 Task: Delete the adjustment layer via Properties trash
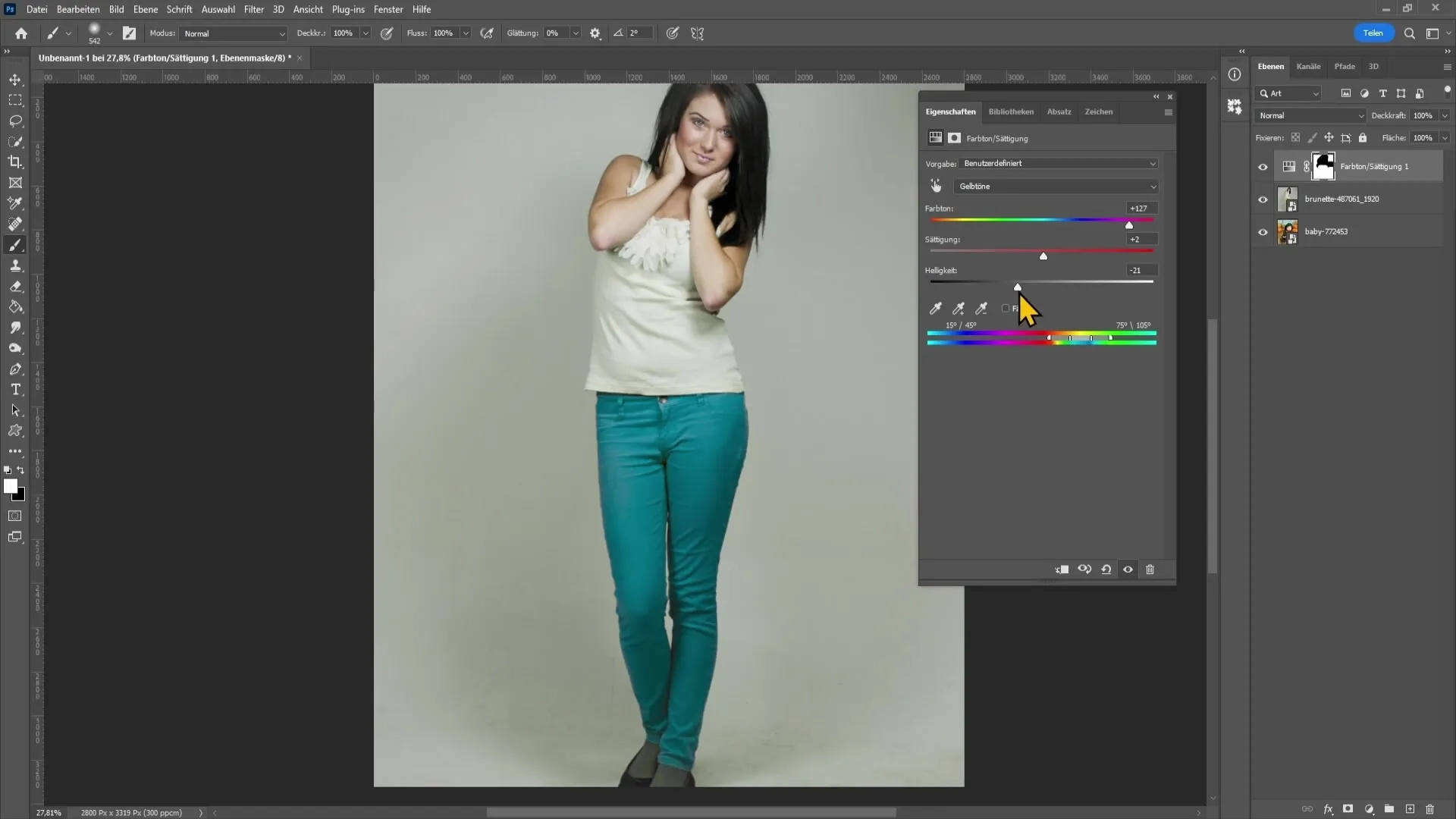point(1150,570)
